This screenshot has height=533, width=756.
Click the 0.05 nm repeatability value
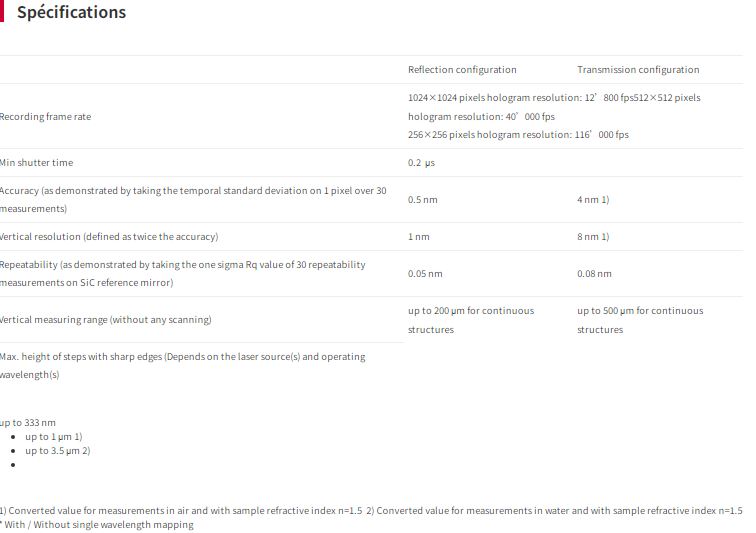click(425, 274)
